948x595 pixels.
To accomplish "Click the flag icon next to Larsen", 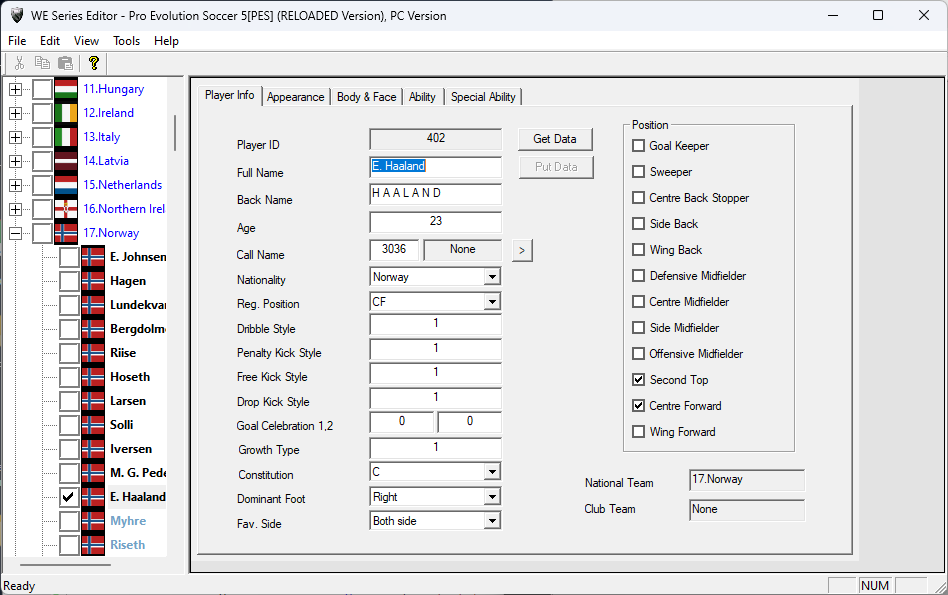I will tap(93, 401).
